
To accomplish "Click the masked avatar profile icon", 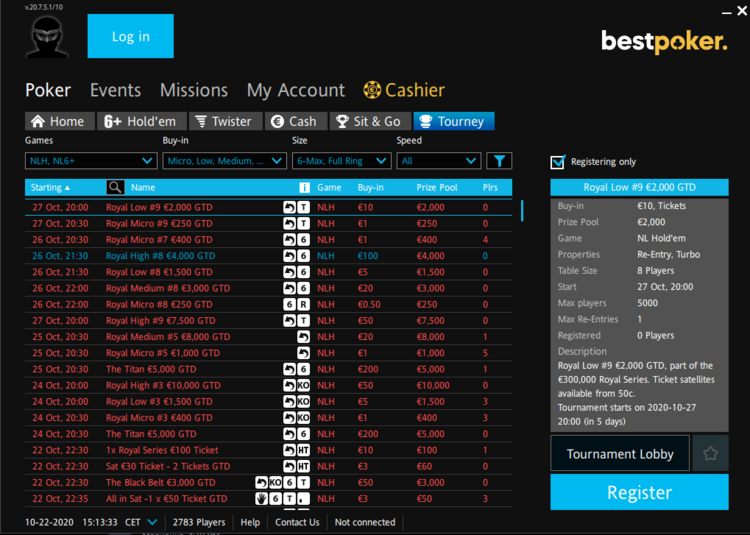I will coord(47,37).
